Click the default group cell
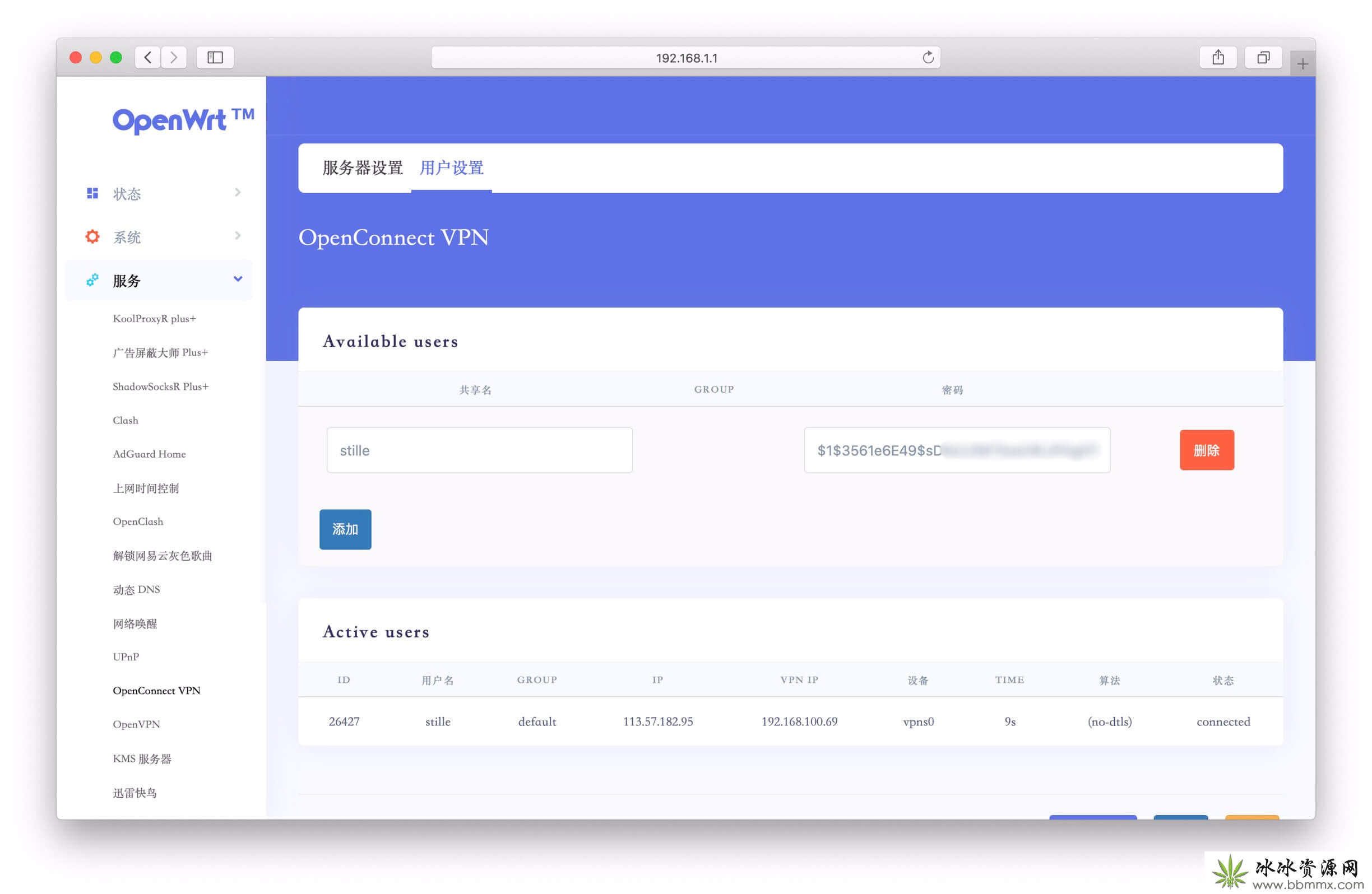This screenshot has width=1372, height=894. (537, 722)
